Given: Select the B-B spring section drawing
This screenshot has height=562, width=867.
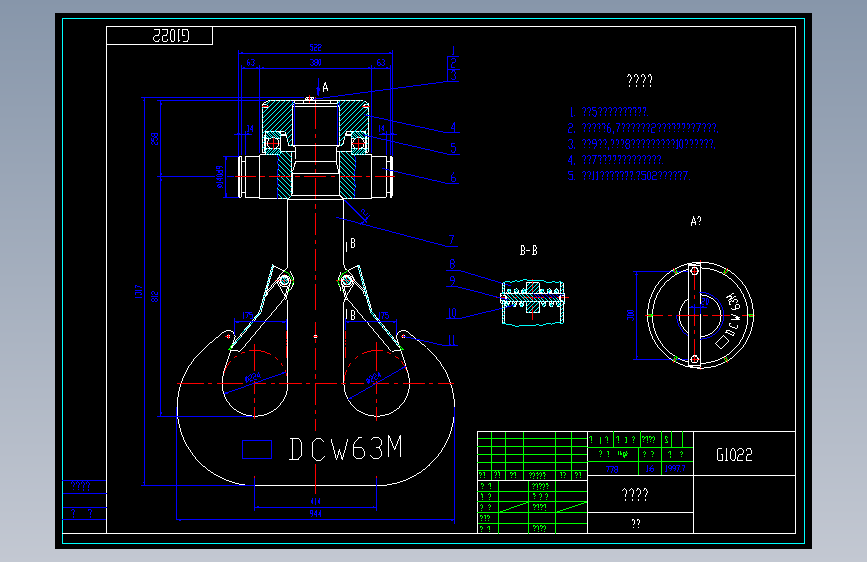Looking at the screenshot, I should click(532, 302).
